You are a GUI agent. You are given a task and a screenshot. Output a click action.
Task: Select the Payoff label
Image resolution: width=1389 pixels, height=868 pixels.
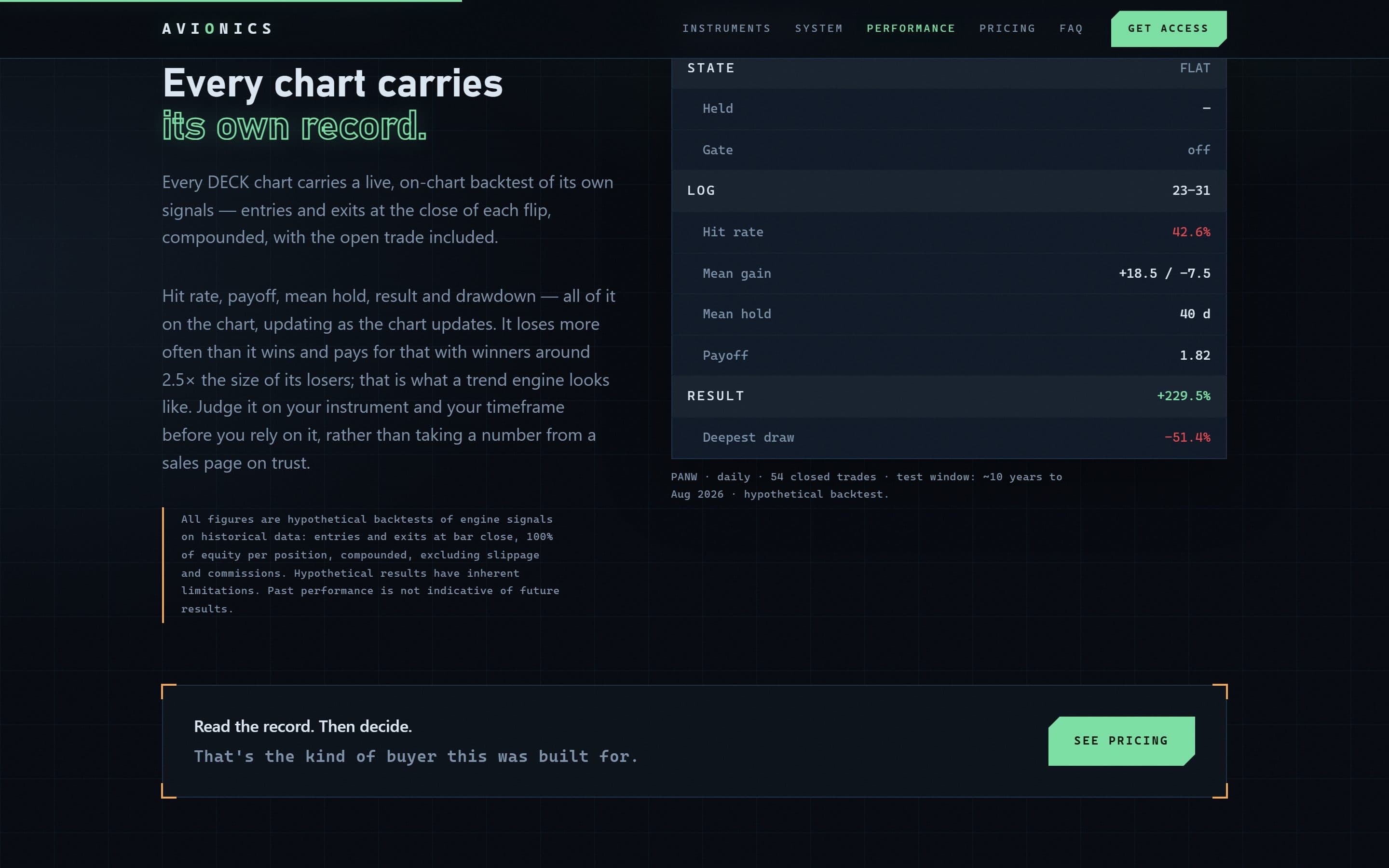tap(725, 355)
